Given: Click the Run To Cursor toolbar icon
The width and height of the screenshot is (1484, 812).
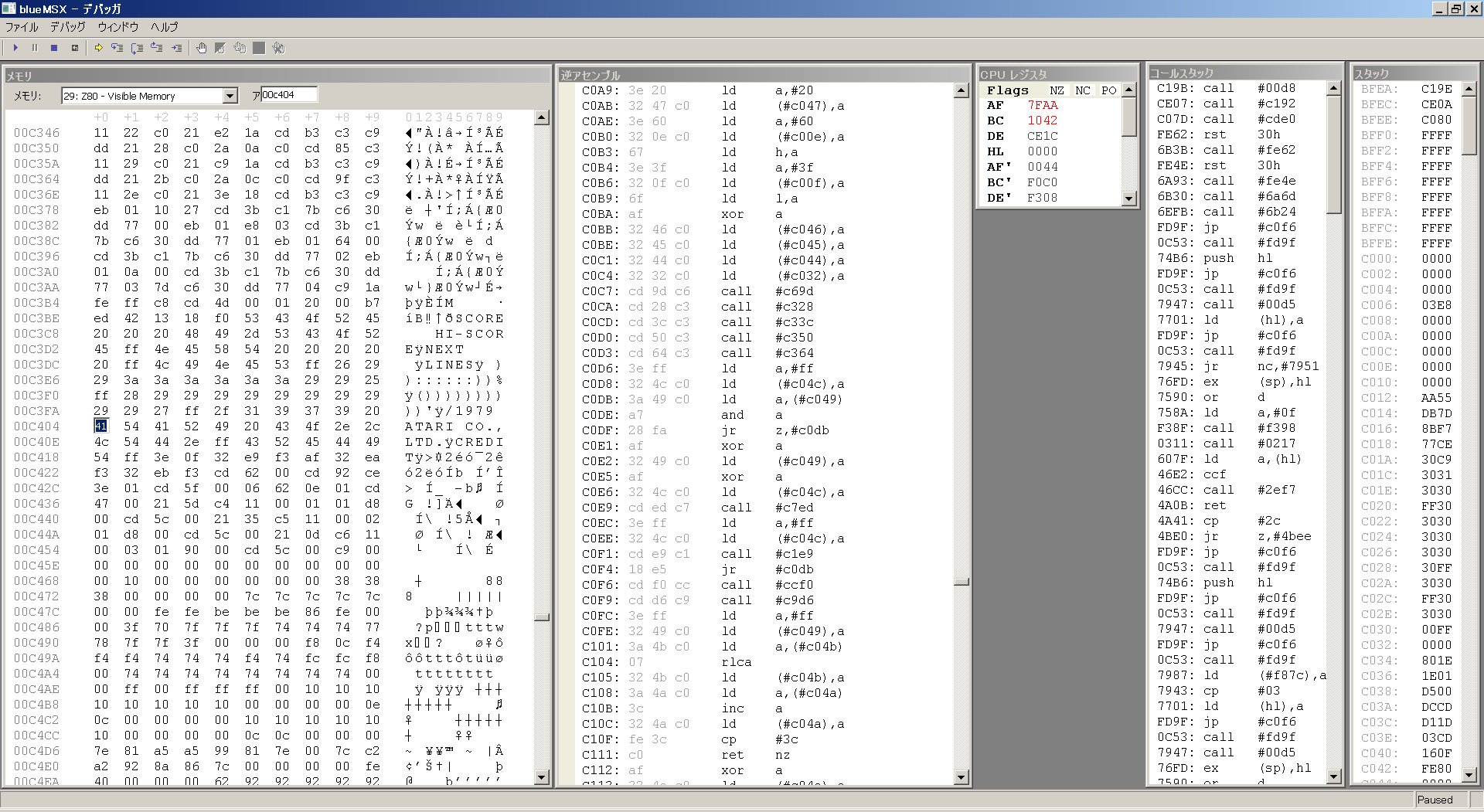Looking at the screenshot, I should coord(177,48).
